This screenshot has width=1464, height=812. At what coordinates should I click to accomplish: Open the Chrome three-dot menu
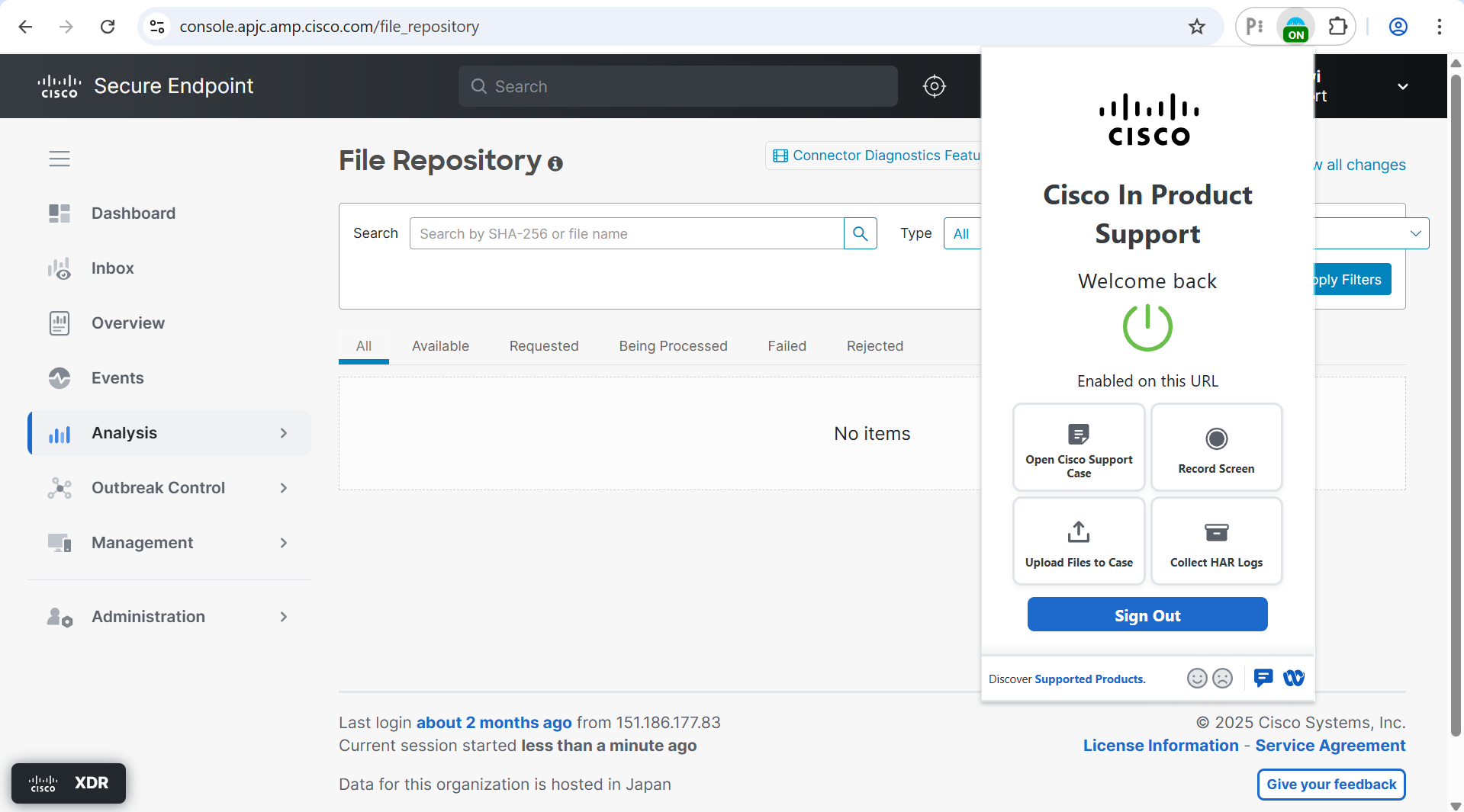tap(1439, 27)
